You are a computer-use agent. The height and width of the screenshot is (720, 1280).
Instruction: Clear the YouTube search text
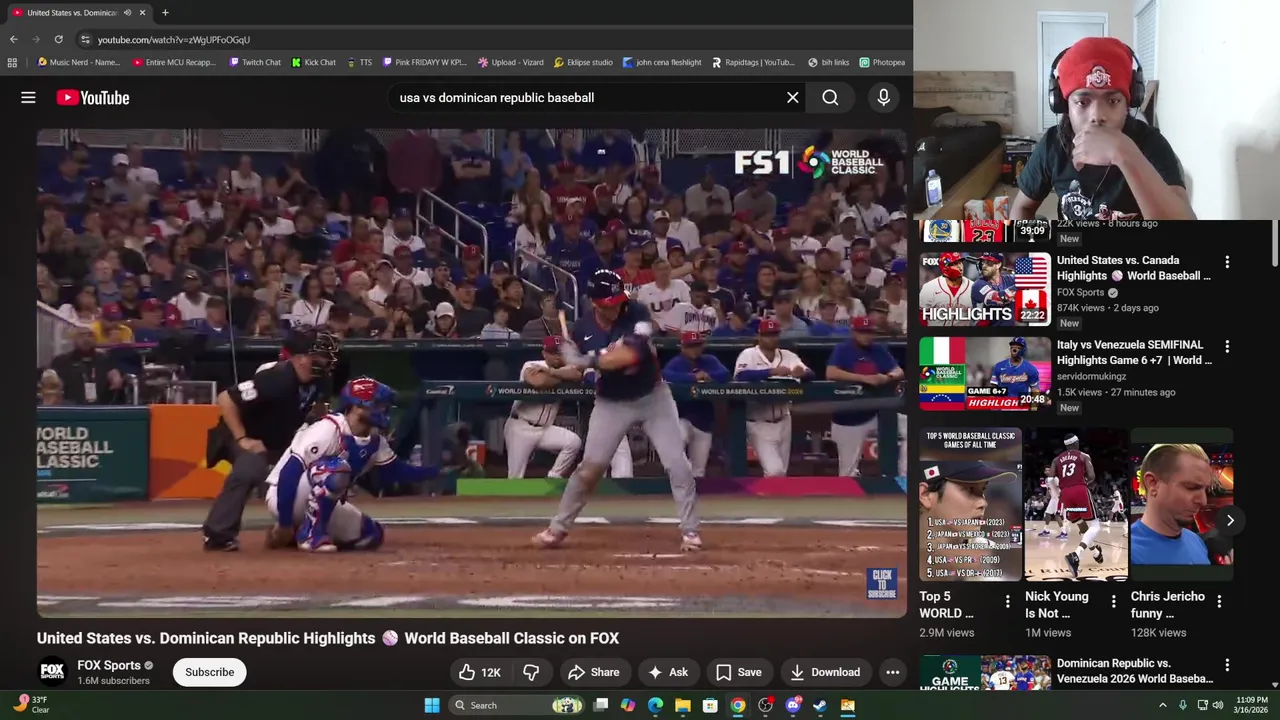(x=793, y=97)
